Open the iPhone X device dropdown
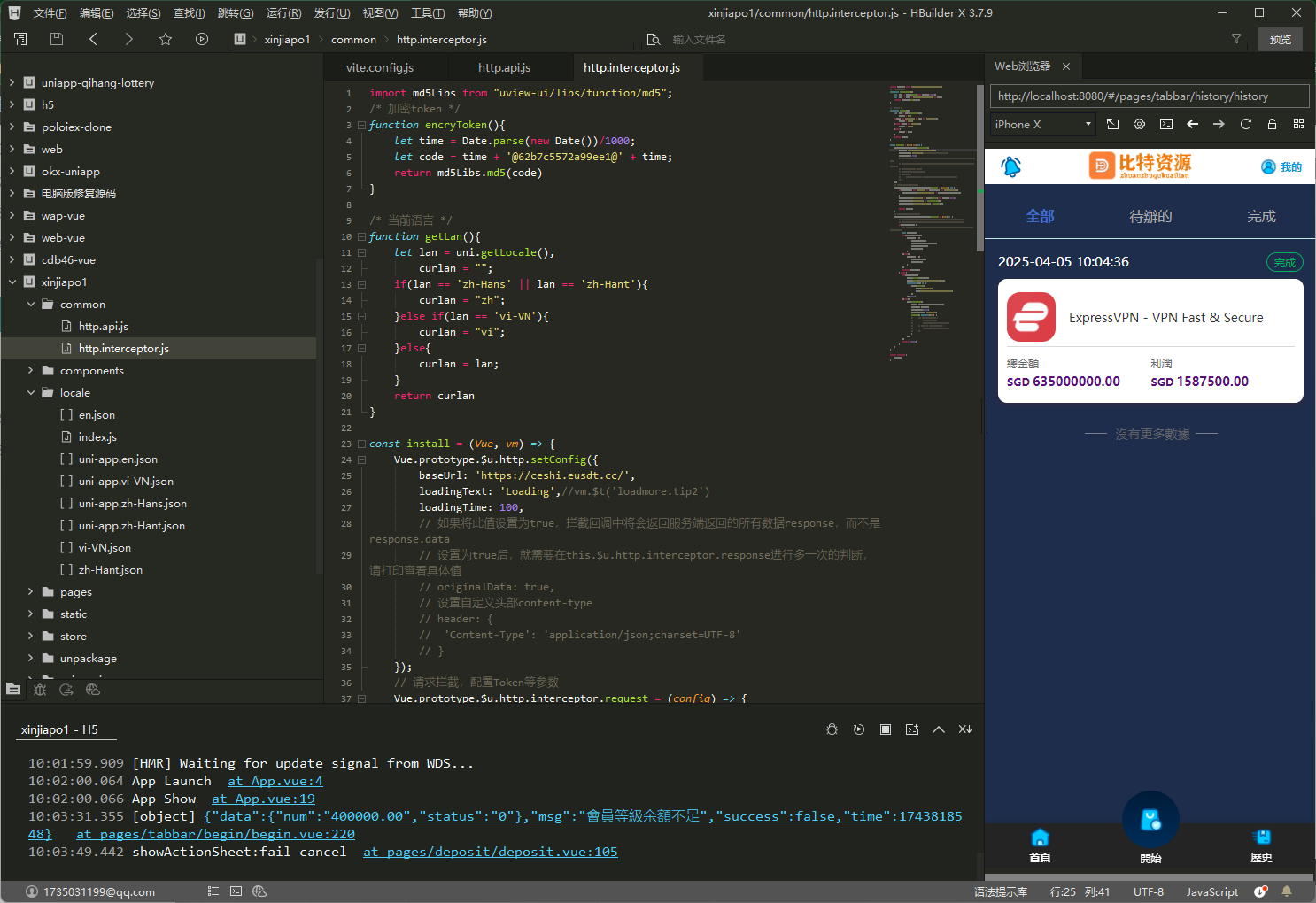Screen dimensions: 1316x903 (x=1043, y=124)
